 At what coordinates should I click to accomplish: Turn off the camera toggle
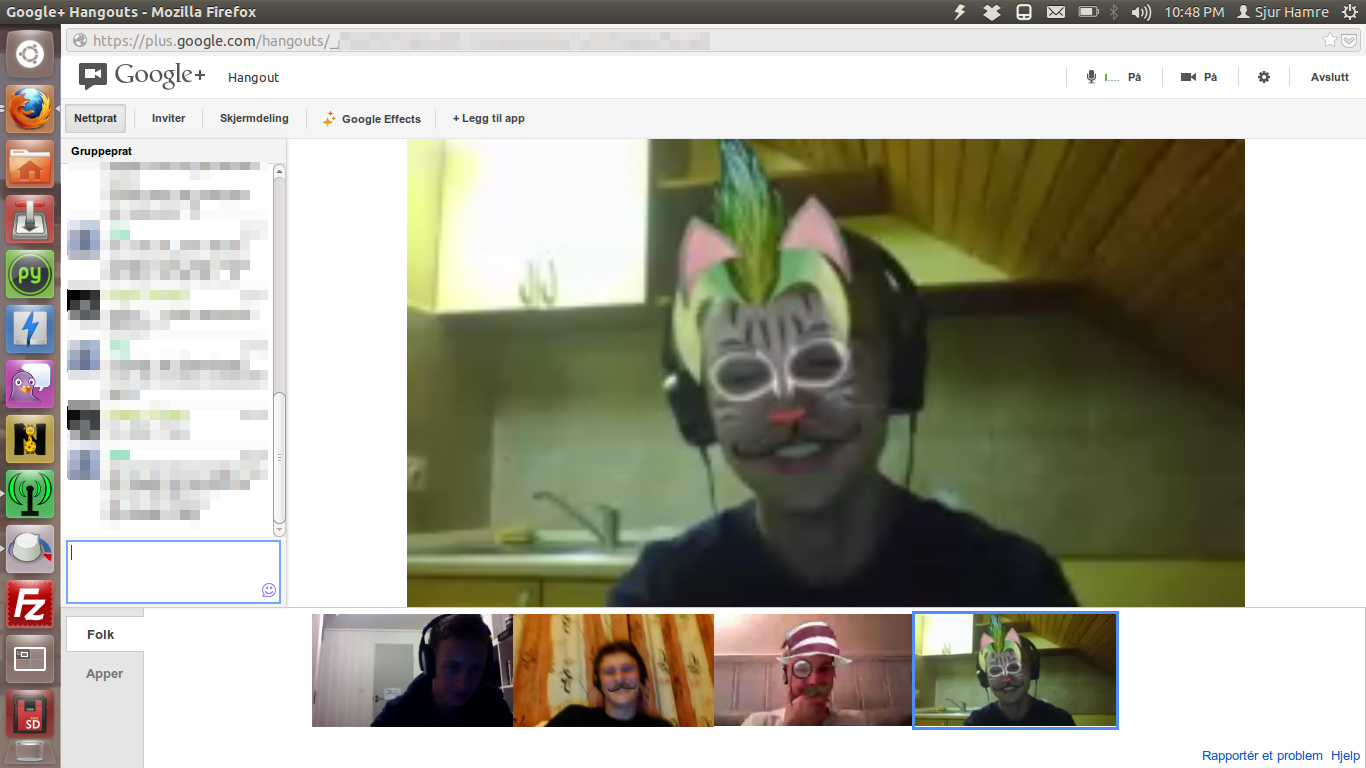pos(1199,77)
